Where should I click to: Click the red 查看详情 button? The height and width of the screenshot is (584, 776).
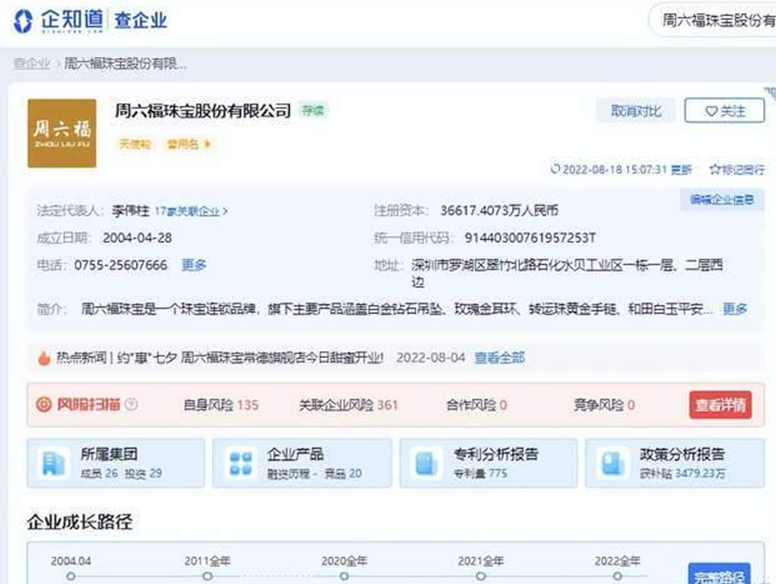720,405
